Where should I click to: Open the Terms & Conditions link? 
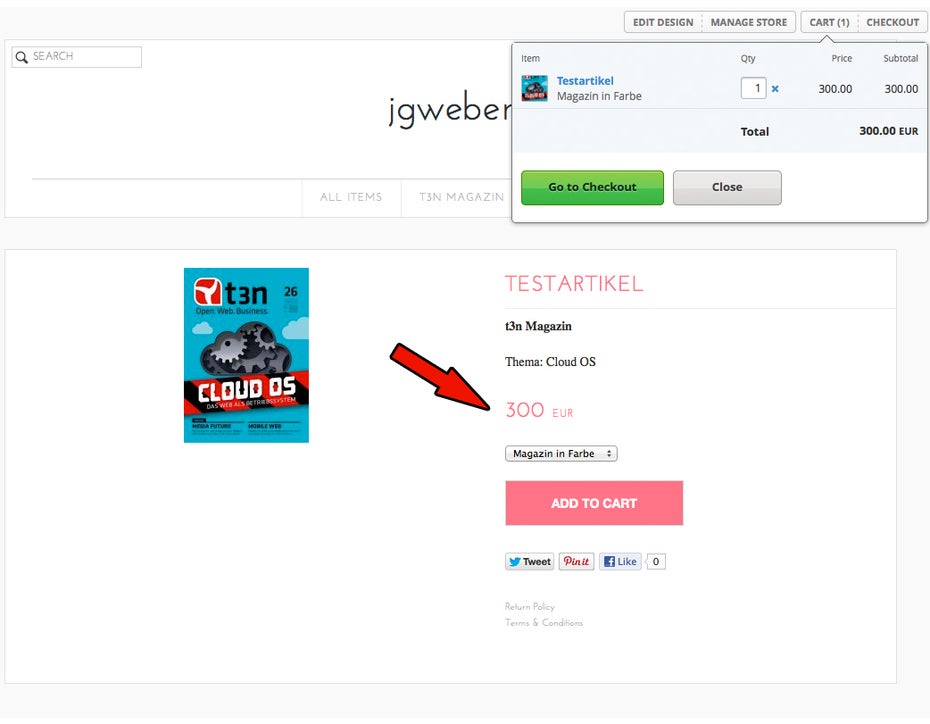click(544, 623)
